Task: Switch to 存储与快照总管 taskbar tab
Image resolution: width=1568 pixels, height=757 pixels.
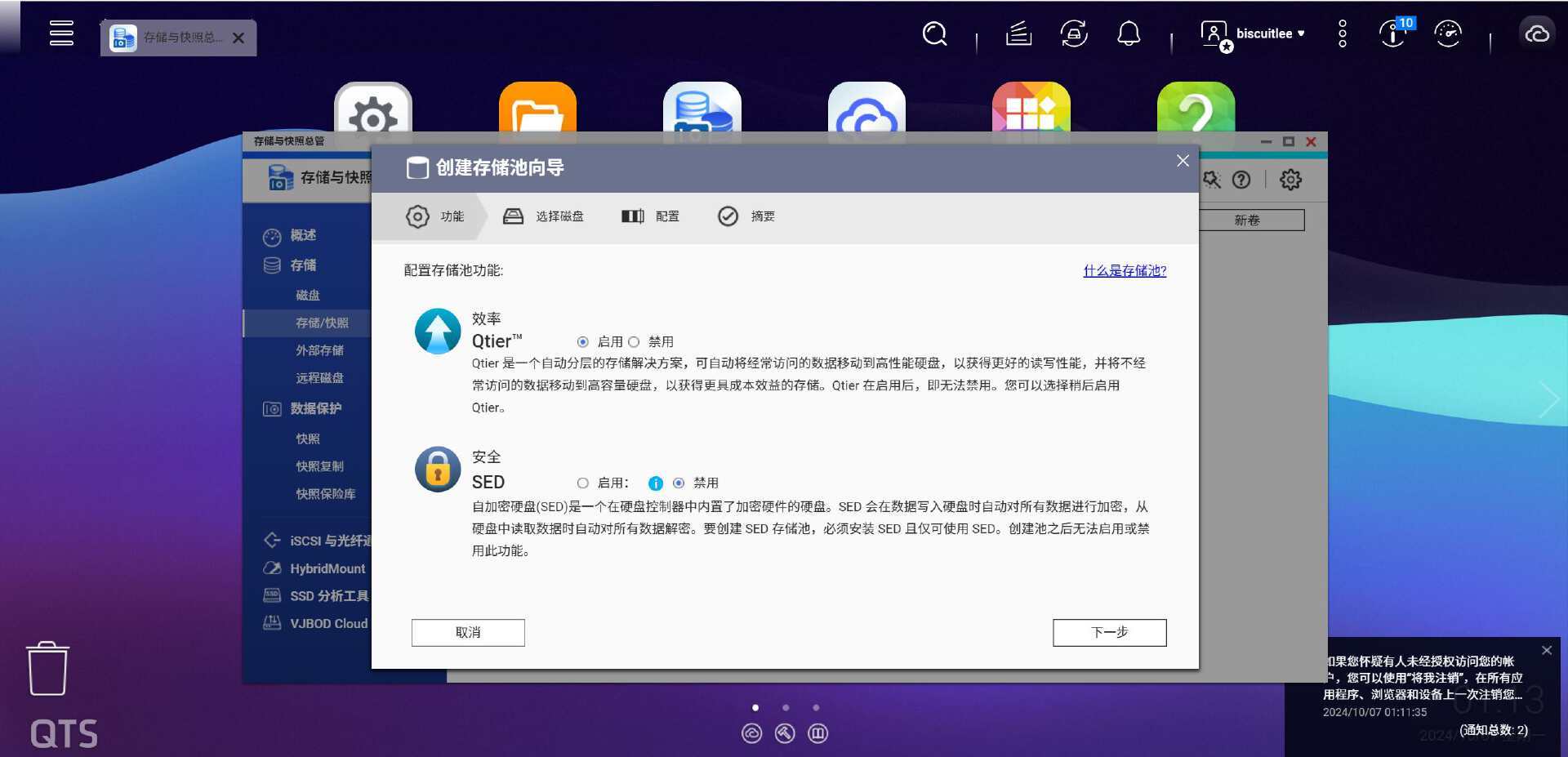Action: (179, 38)
